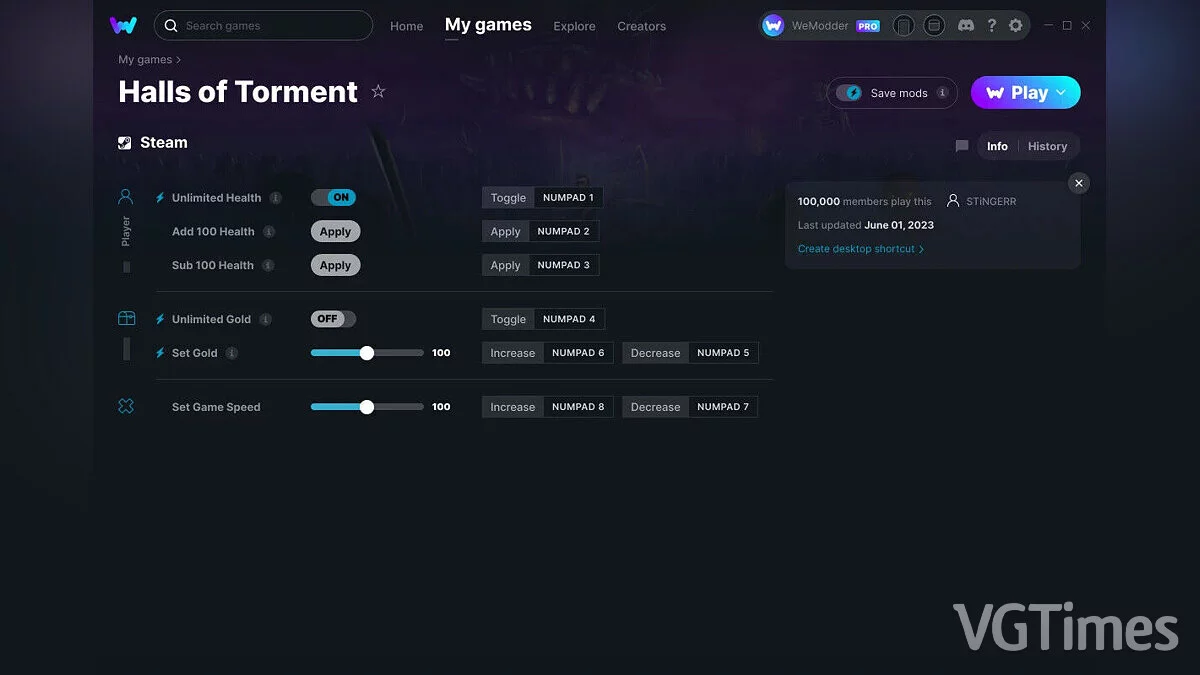This screenshot has width=1200, height=675.
Task: Favorite Halls of Torment with the star
Action: tap(378, 92)
